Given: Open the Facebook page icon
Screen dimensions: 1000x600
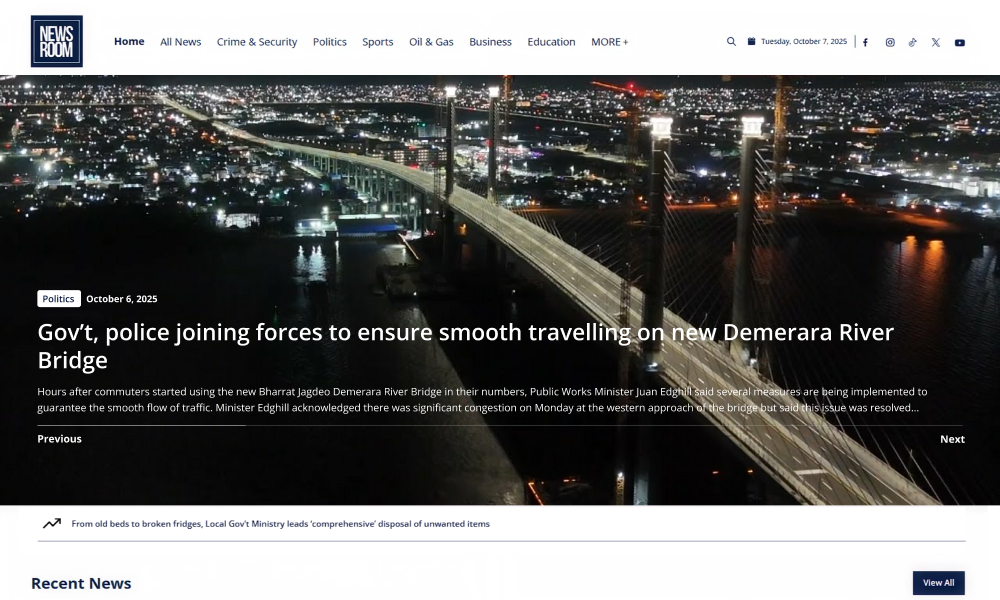Looking at the screenshot, I should click(x=865, y=42).
